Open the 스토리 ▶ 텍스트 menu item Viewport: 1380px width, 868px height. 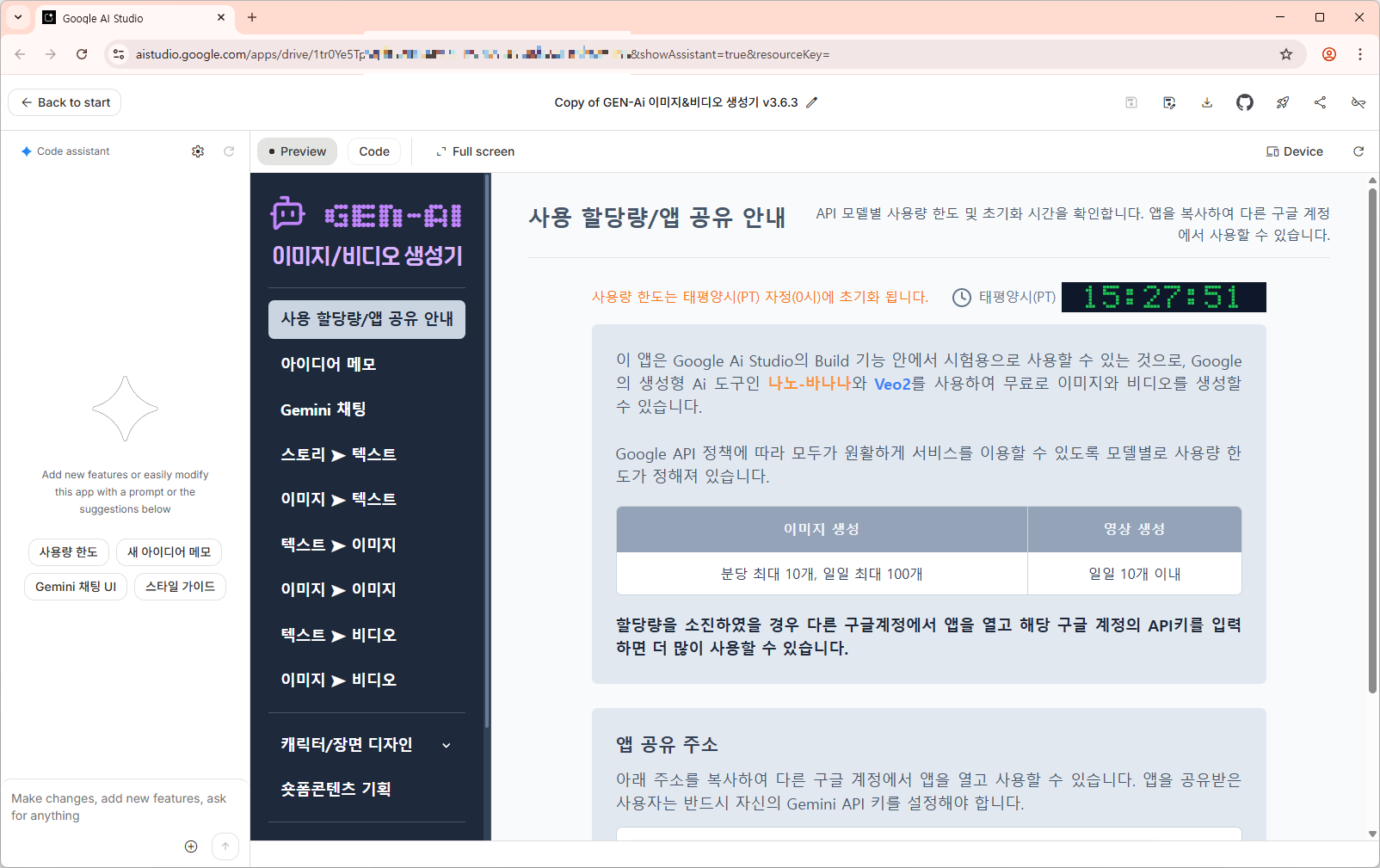point(367,454)
